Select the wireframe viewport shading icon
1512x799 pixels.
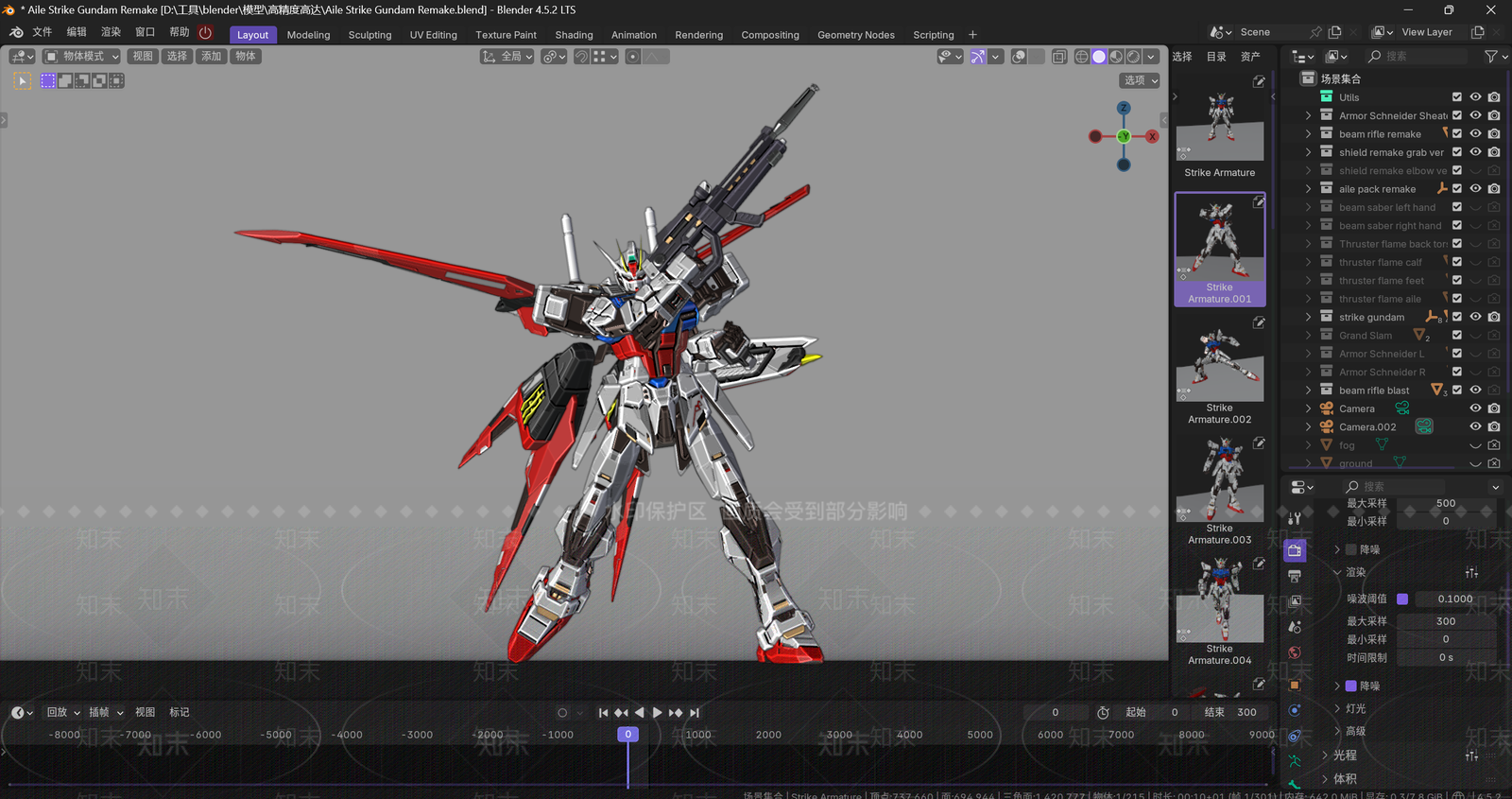coord(1082,57)
